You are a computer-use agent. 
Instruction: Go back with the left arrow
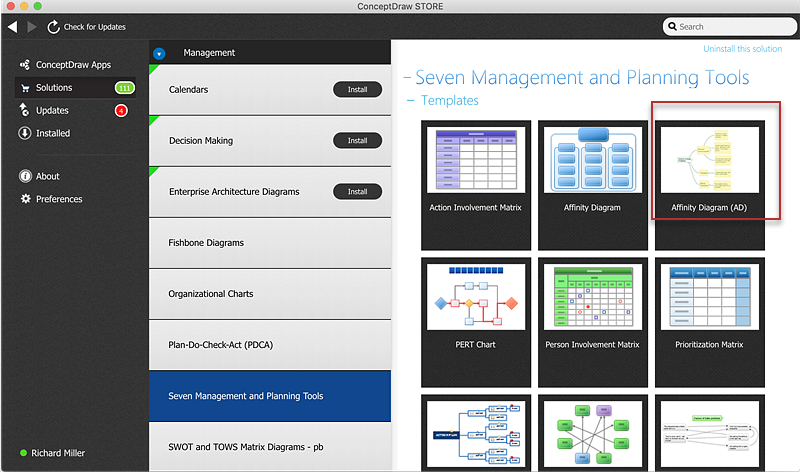coord(13,27)
